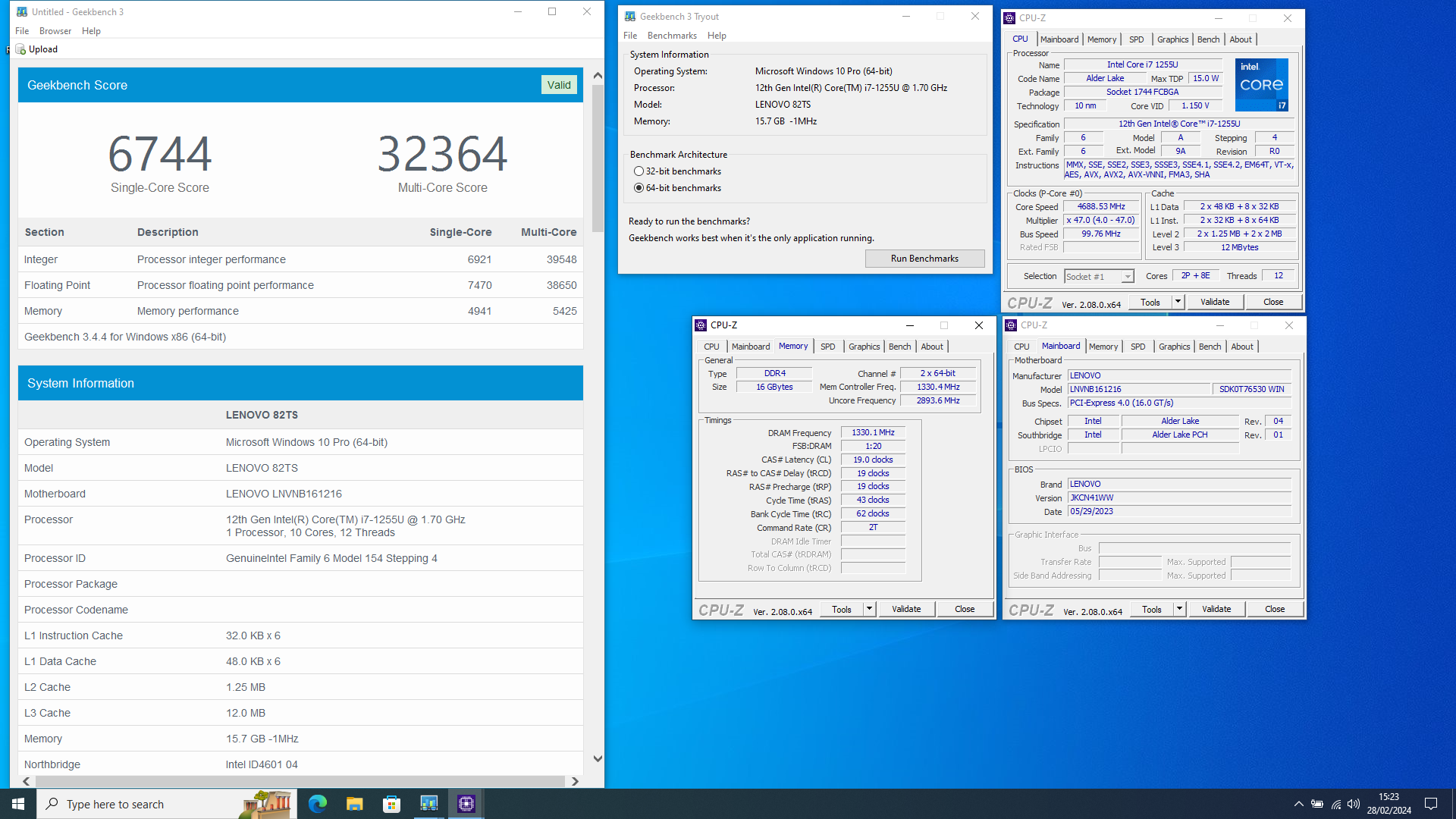
Task: Click Tools button in Mainboard CPU-Z window
Action: click(x=1152, y=609)
